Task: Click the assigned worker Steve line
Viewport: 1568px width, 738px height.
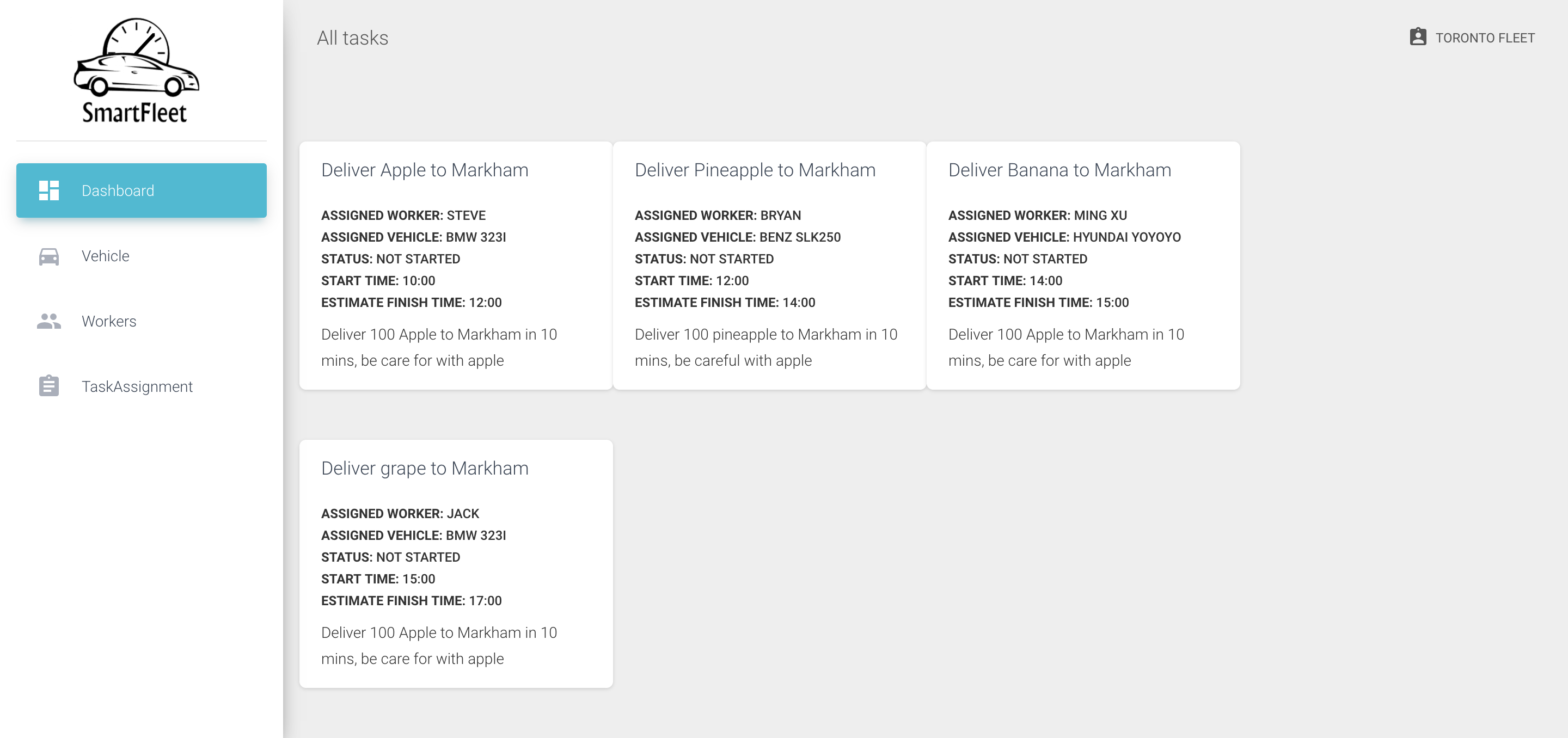Action: [x=403, y=216]
